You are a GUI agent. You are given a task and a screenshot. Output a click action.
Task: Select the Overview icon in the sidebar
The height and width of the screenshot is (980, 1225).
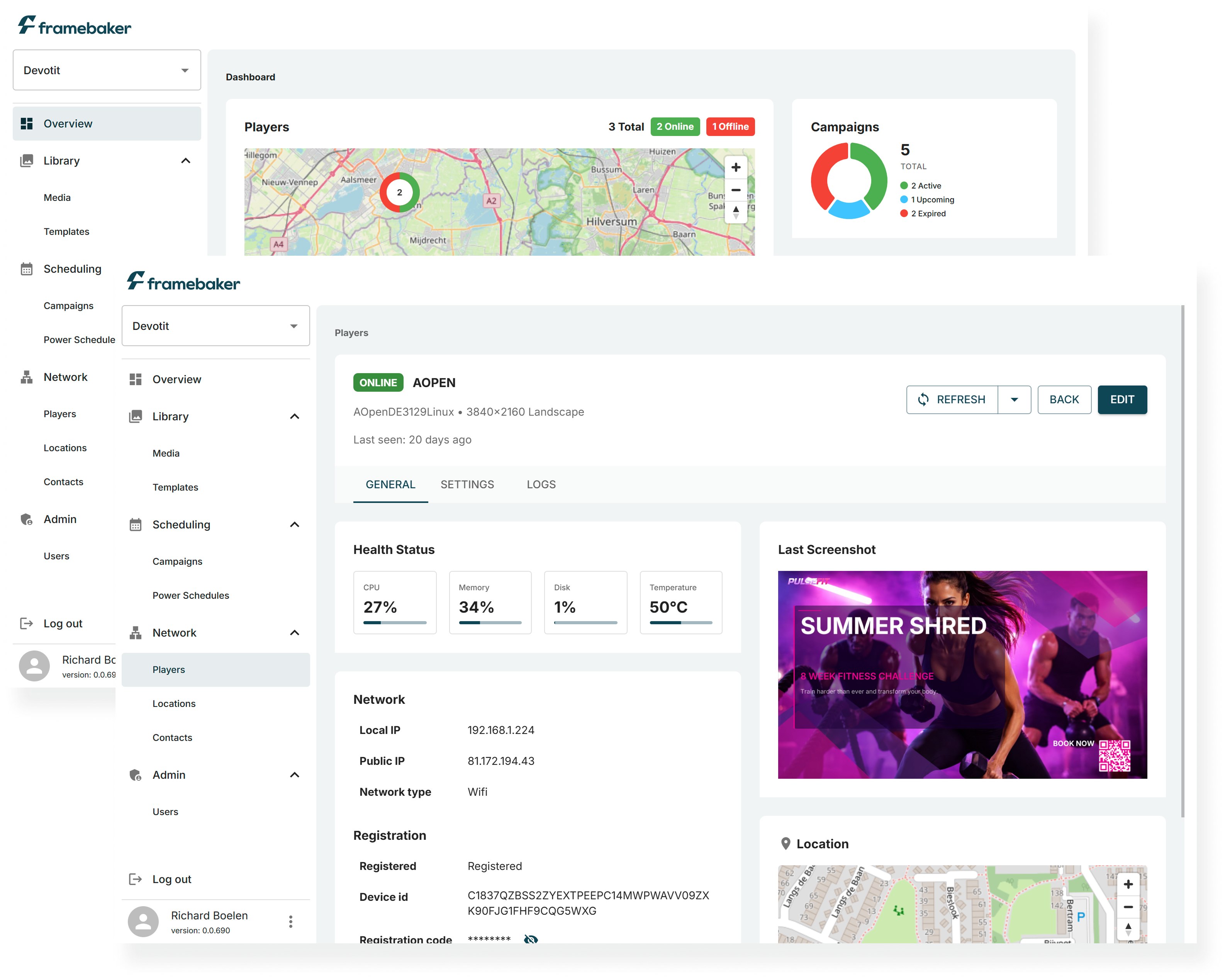click(136, 379)
